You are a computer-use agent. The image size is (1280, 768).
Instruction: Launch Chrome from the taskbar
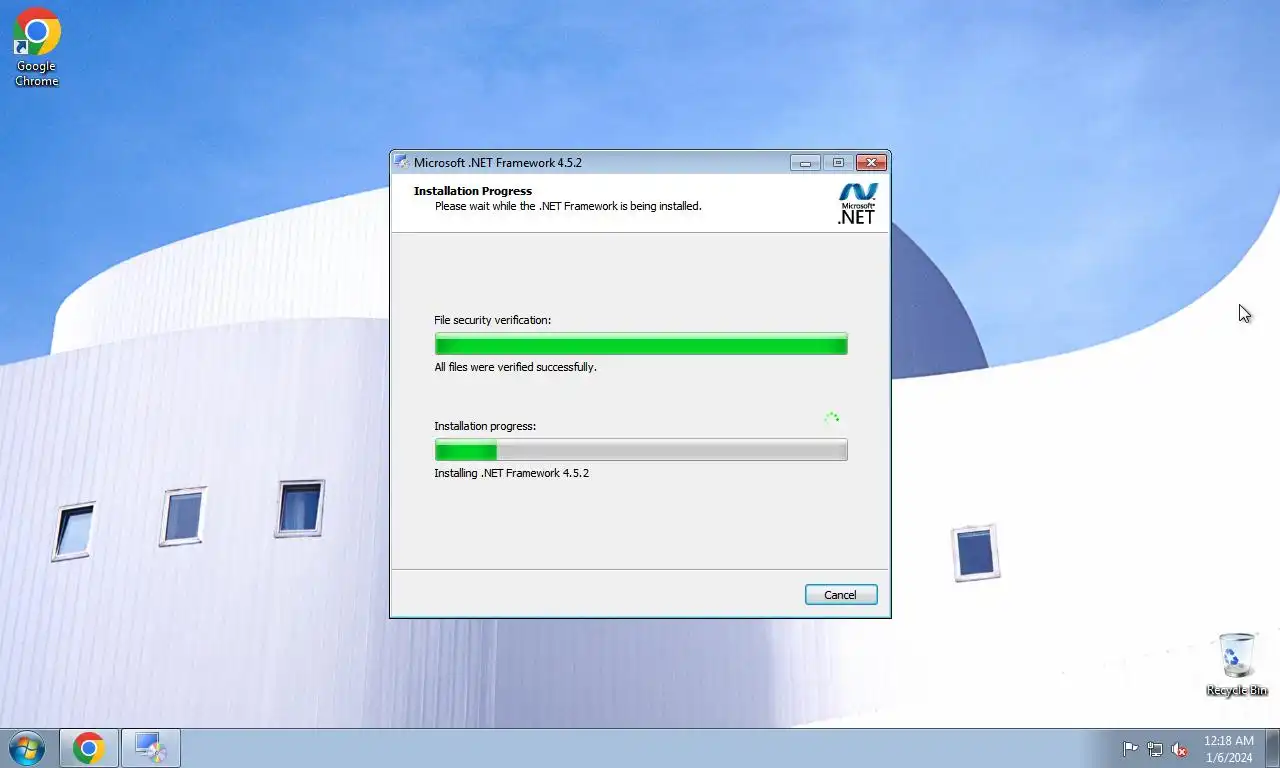[89, 748]
